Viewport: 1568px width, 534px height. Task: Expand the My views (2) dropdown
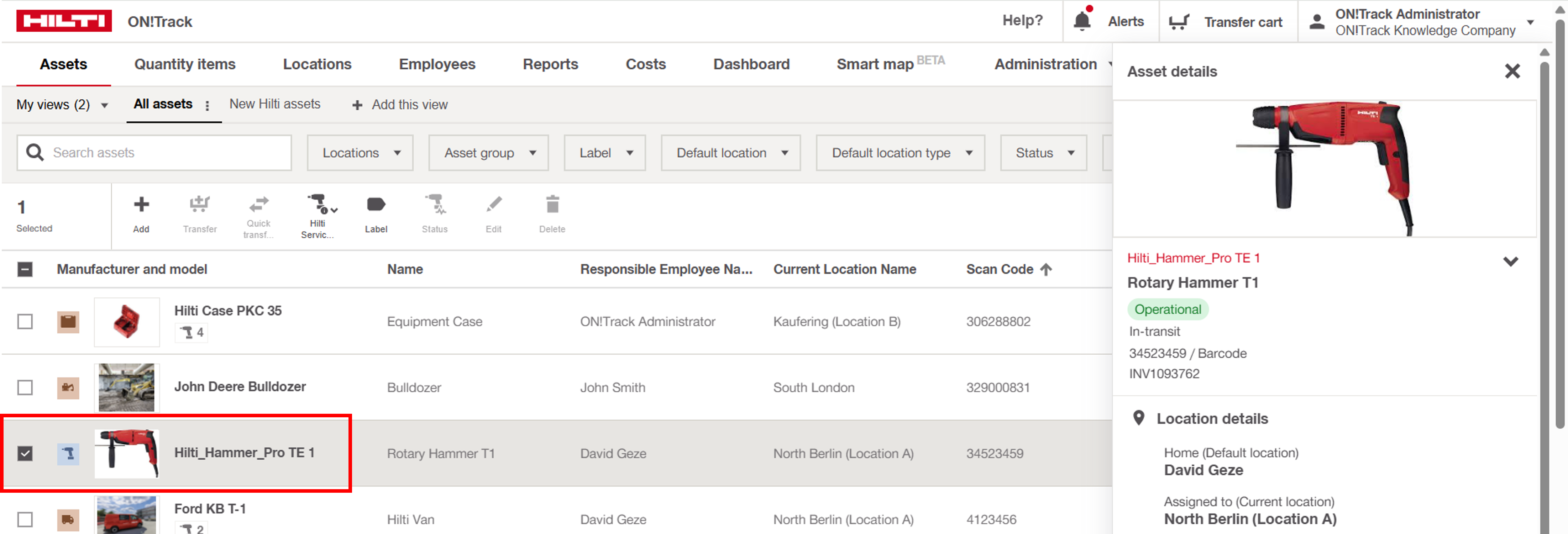pyautogui.click(x=63, y=105)
